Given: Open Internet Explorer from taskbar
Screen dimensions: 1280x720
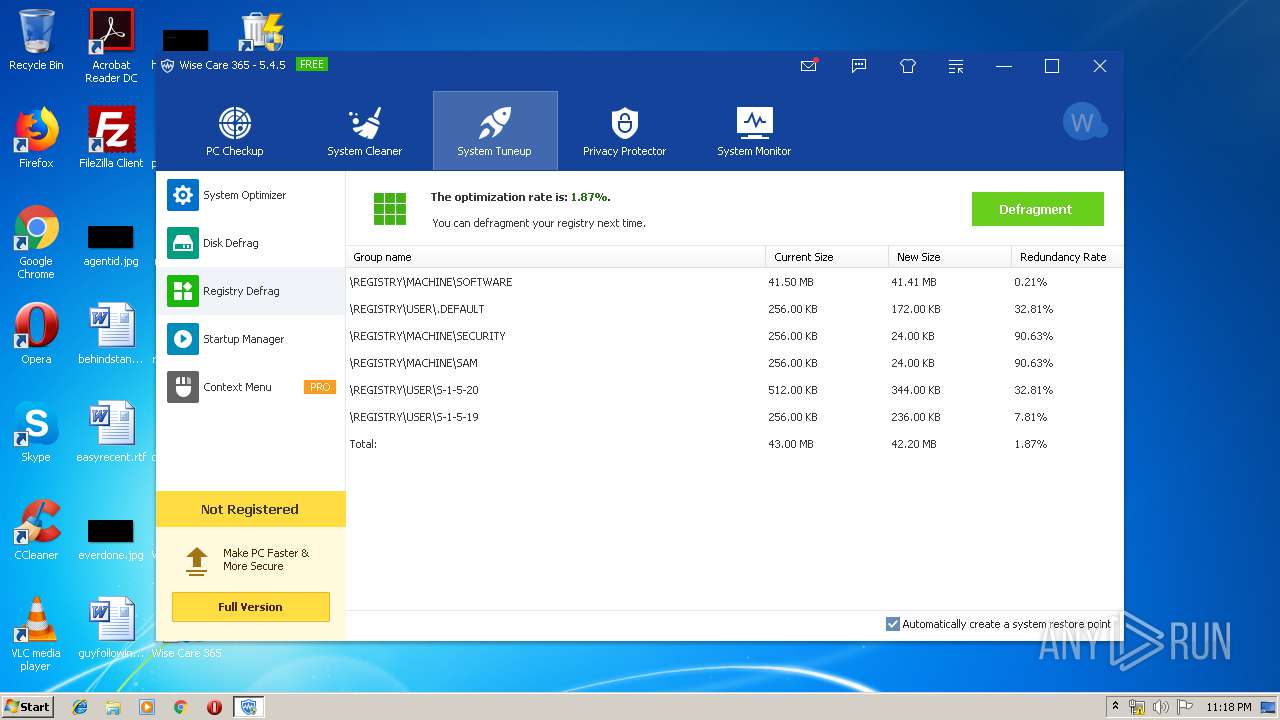Looking at the screenshot, I should (x=80, y=707).
